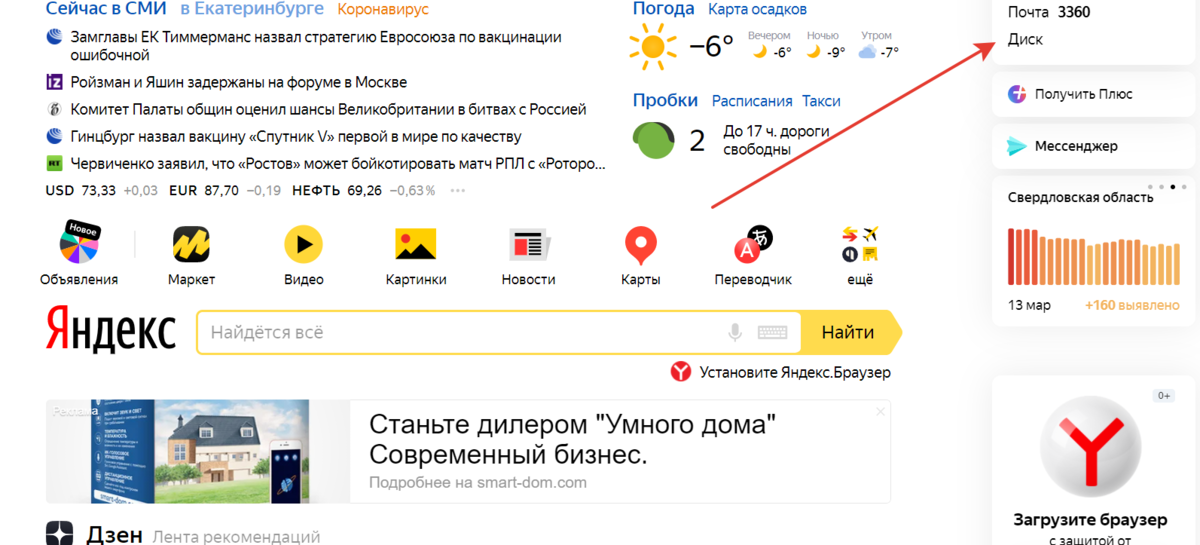The width and height of the screenshot is (1200, 545).
Task: Click the green traffic level indicator
Action: click(x=654, y=140)
